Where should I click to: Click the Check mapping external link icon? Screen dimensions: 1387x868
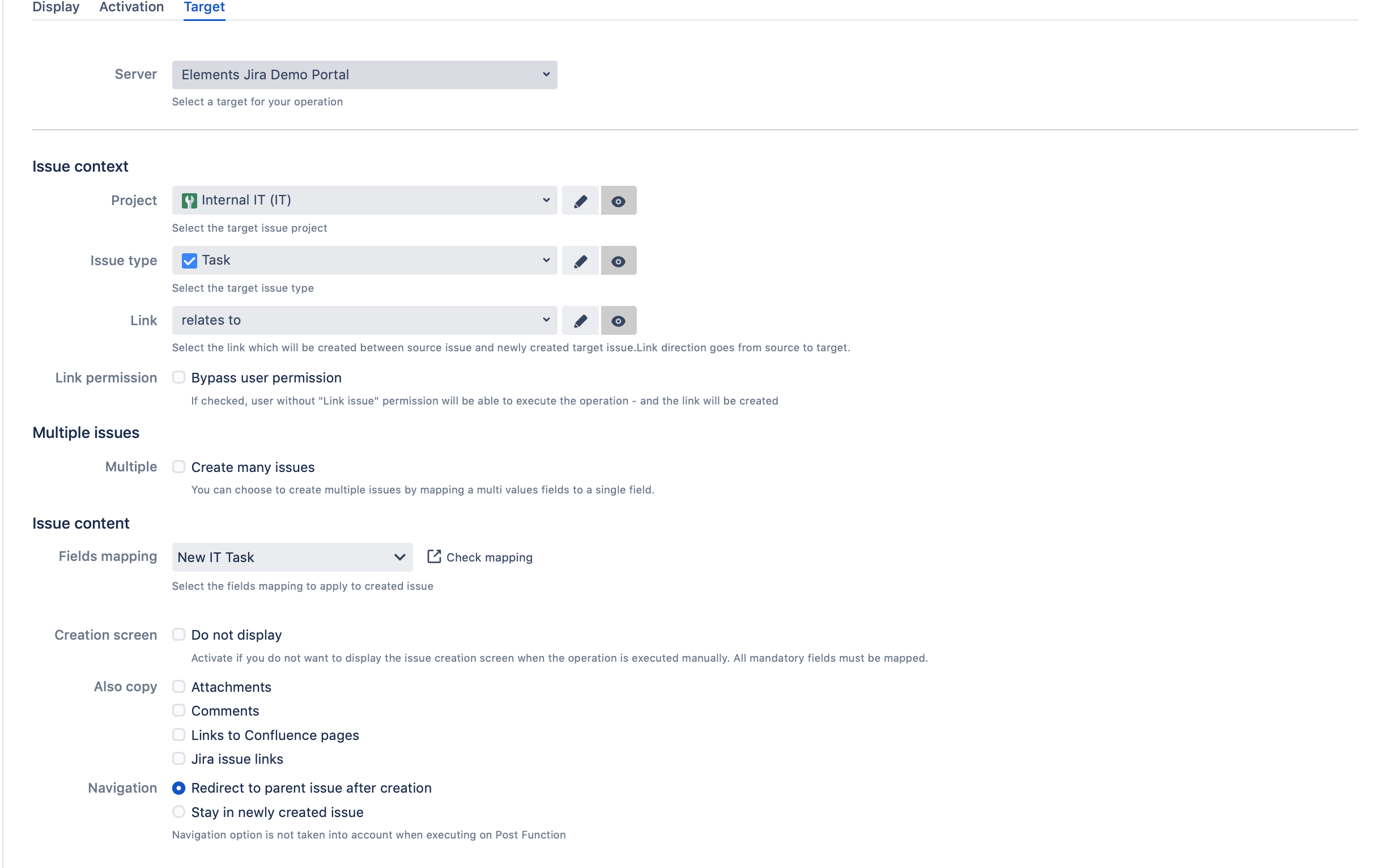432,557
